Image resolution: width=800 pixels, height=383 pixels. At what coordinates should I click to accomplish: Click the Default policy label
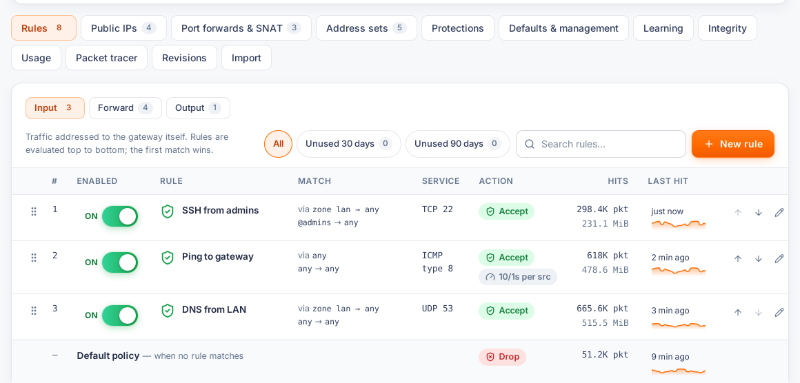[x=108, y=356]
